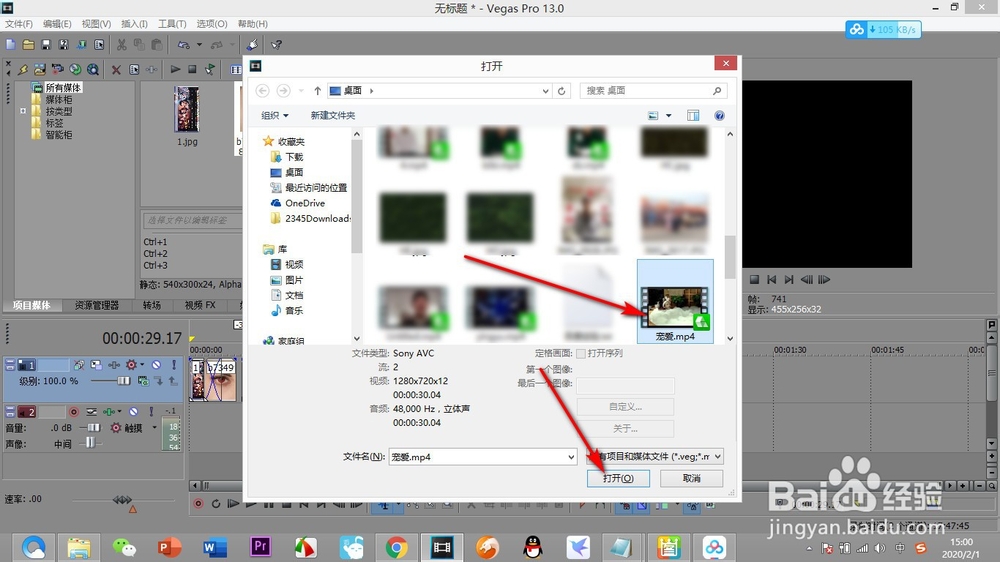Image resolution: width=1000 pixels, height=562 pixels.
Task: Click the Capture Video camera icon
Action: click(57, 70)
